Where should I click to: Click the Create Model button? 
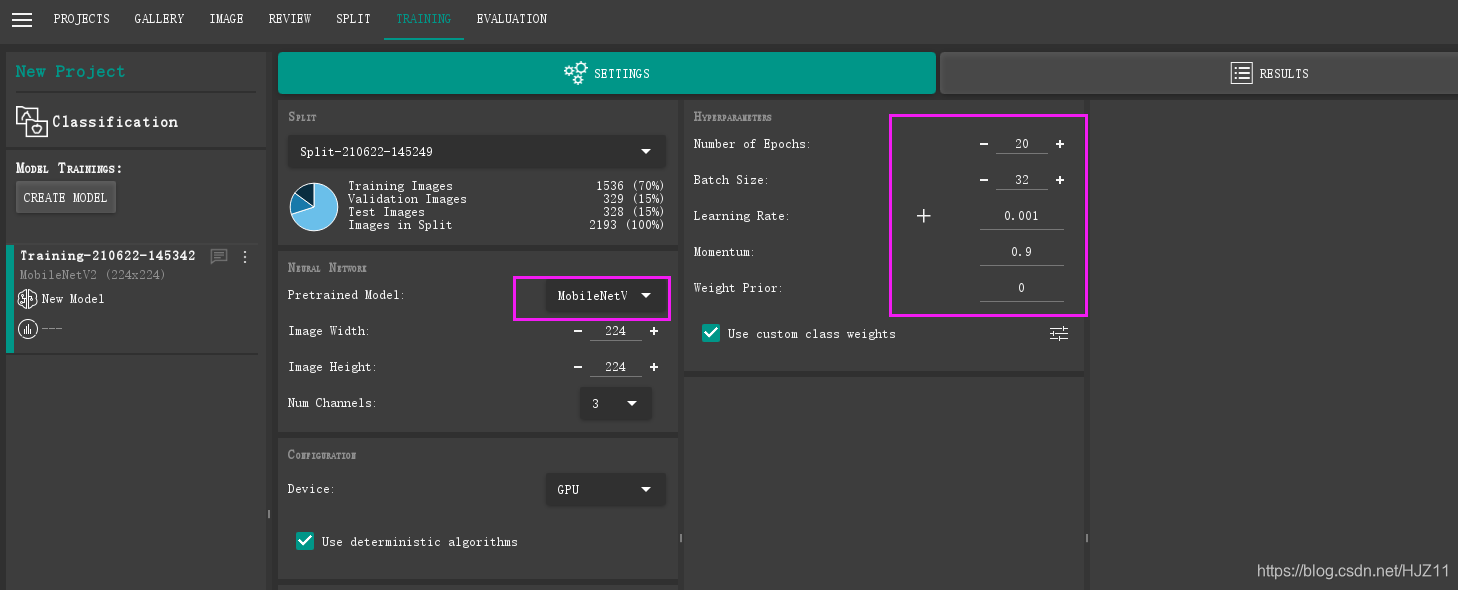(x=66, y=197)
